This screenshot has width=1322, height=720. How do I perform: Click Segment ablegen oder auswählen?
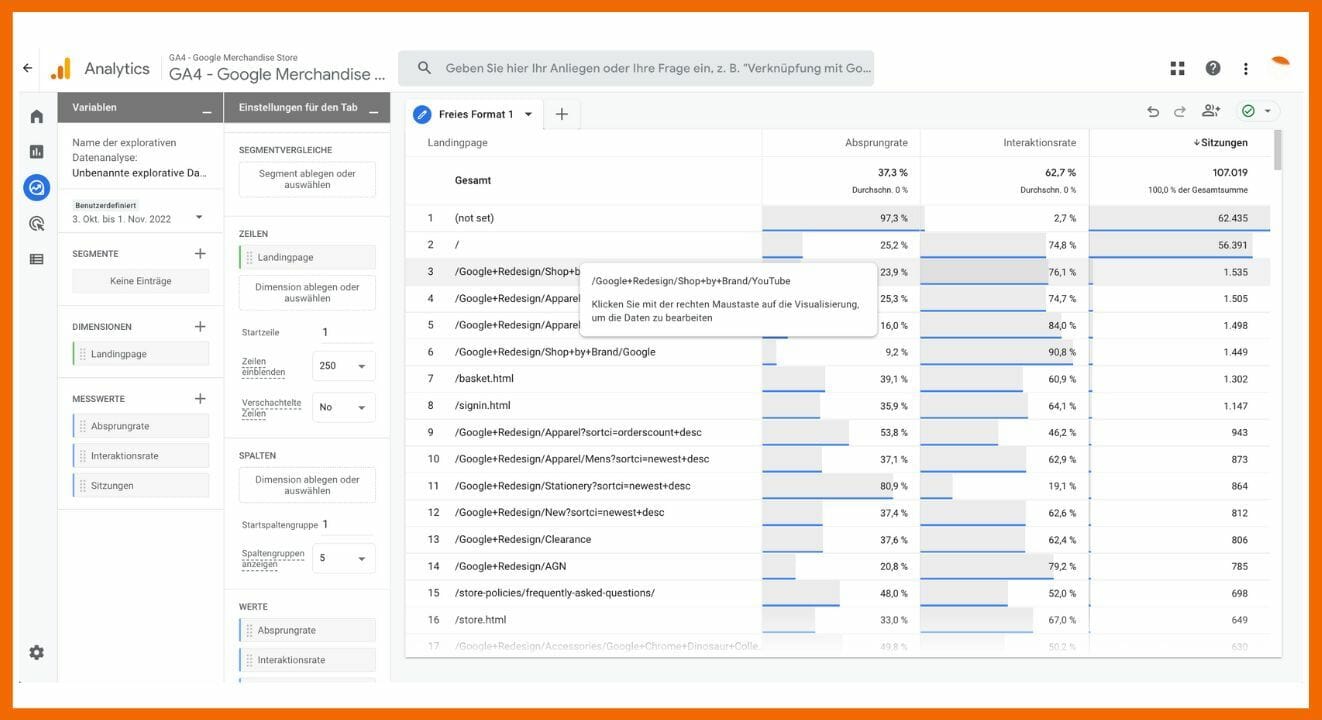pos(306,178)
